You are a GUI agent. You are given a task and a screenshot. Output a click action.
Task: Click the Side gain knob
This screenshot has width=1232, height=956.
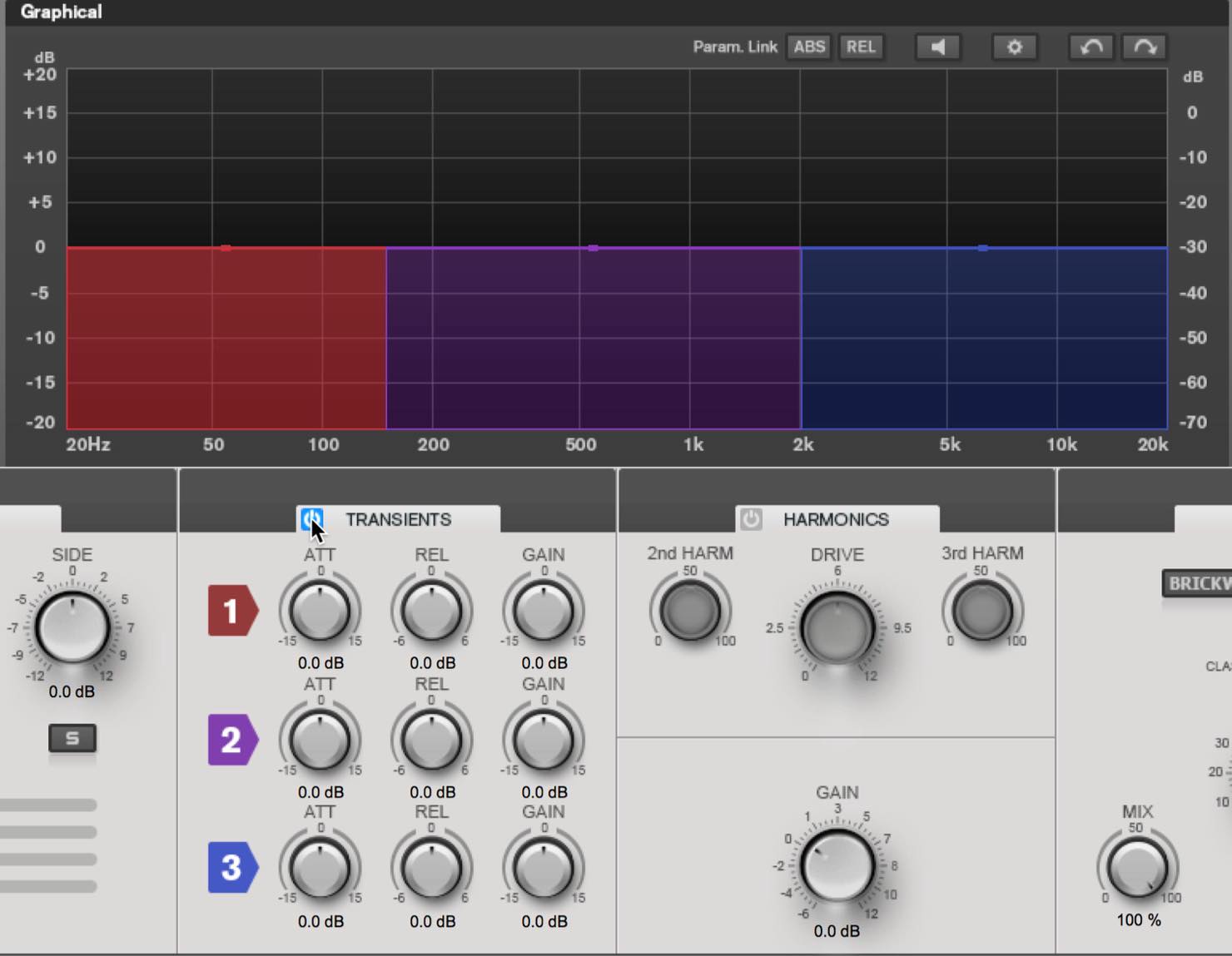72,627
